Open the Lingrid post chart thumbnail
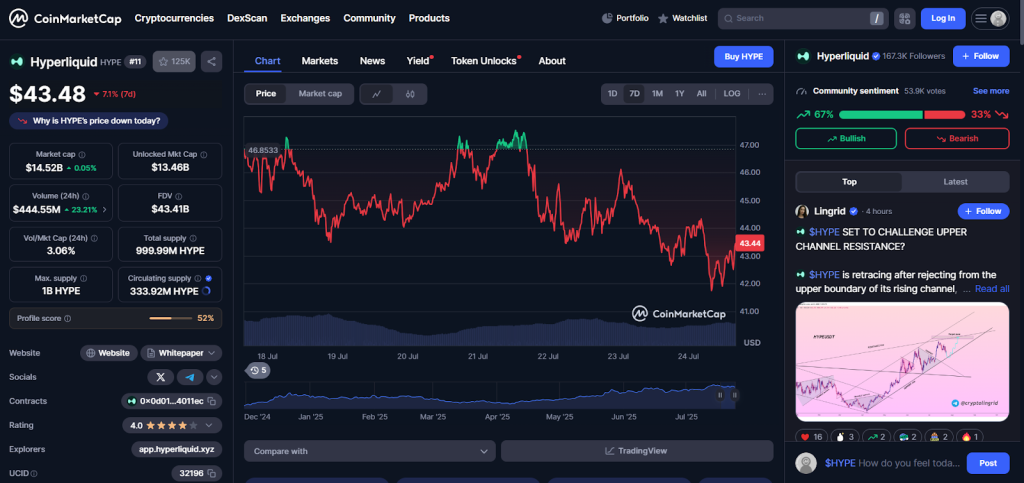This screenshot has width=1024, height=483. (x=902, y=362)
